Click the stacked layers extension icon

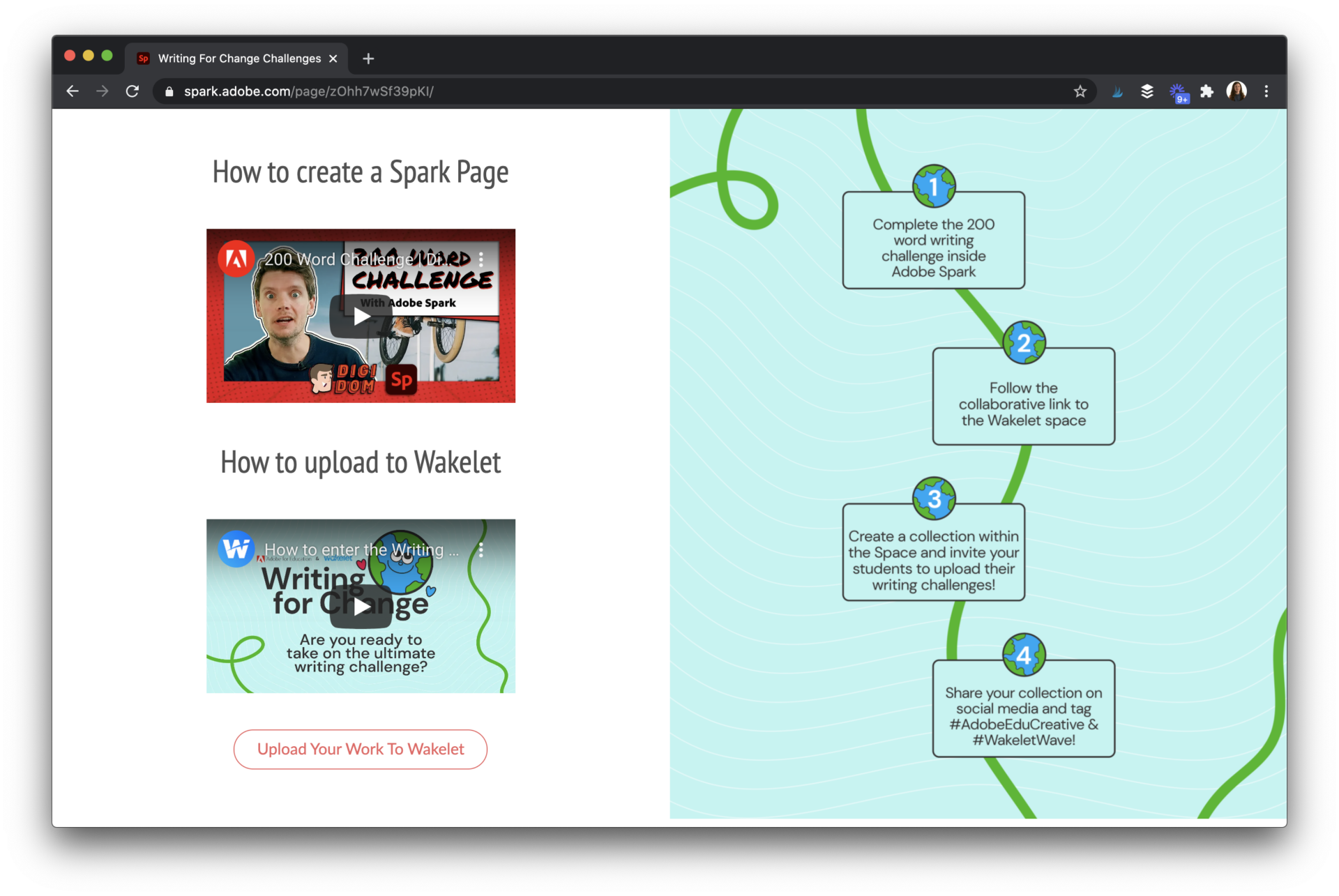(x=1147, y=91)
